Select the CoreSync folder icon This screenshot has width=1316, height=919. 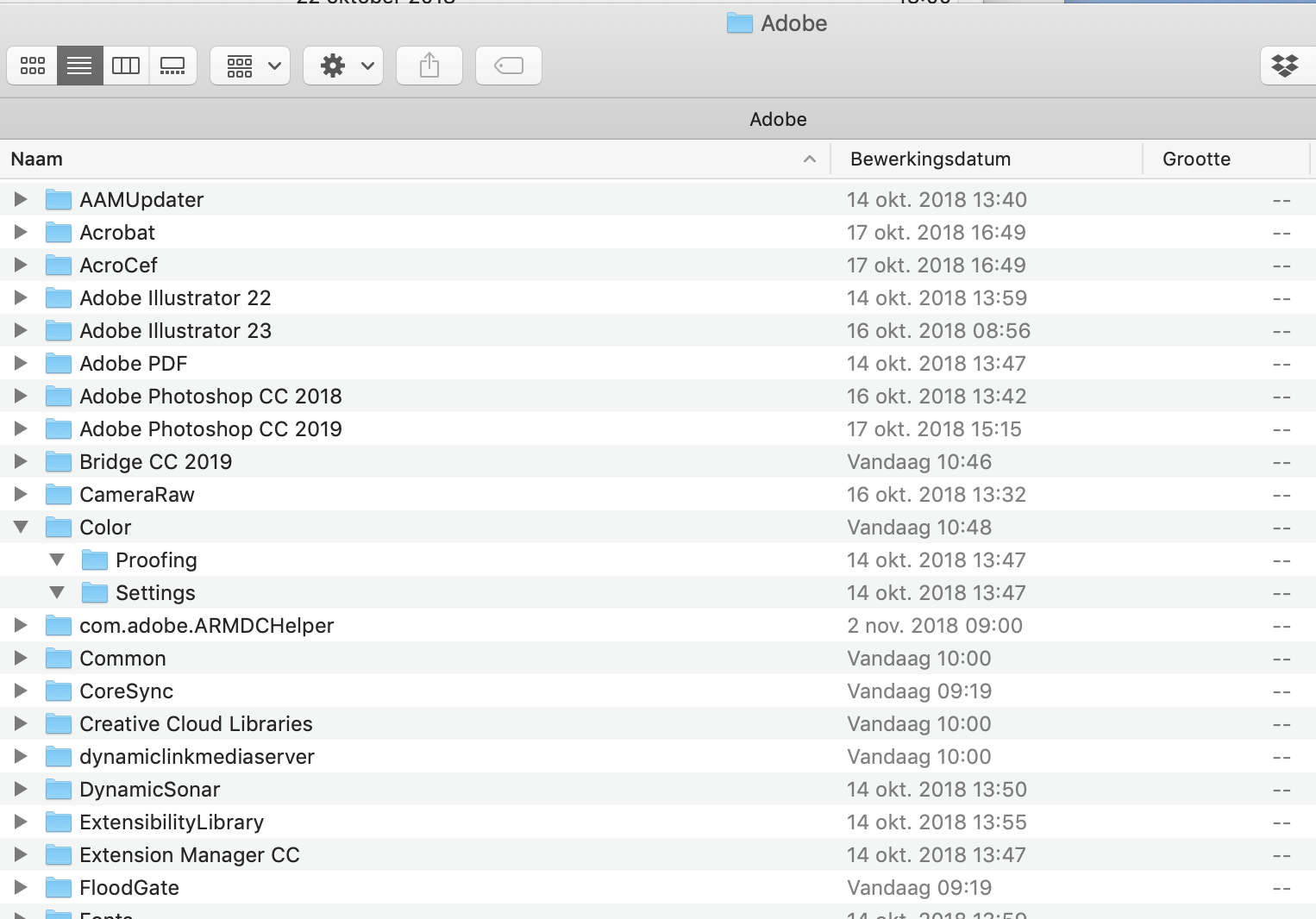click(x=59, y=691)
